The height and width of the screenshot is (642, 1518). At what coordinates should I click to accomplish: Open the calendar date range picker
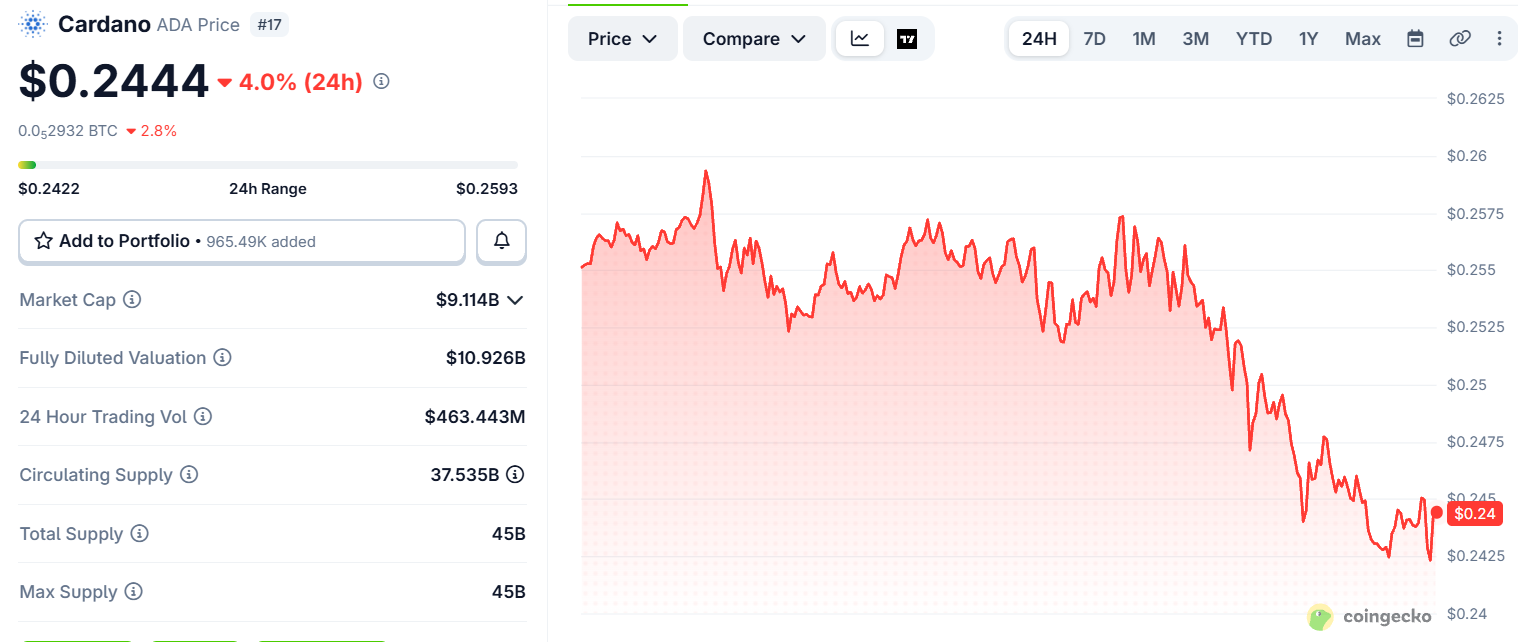tap(1415, 39)
